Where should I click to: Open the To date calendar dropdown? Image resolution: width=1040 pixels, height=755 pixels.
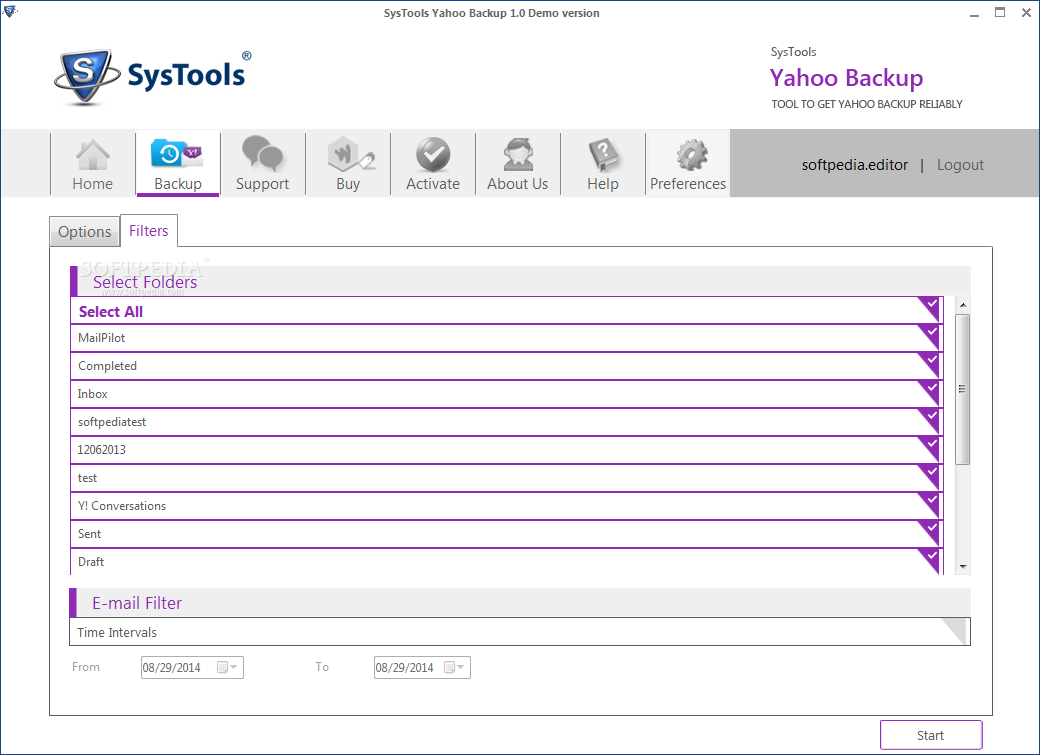[455, 667]
